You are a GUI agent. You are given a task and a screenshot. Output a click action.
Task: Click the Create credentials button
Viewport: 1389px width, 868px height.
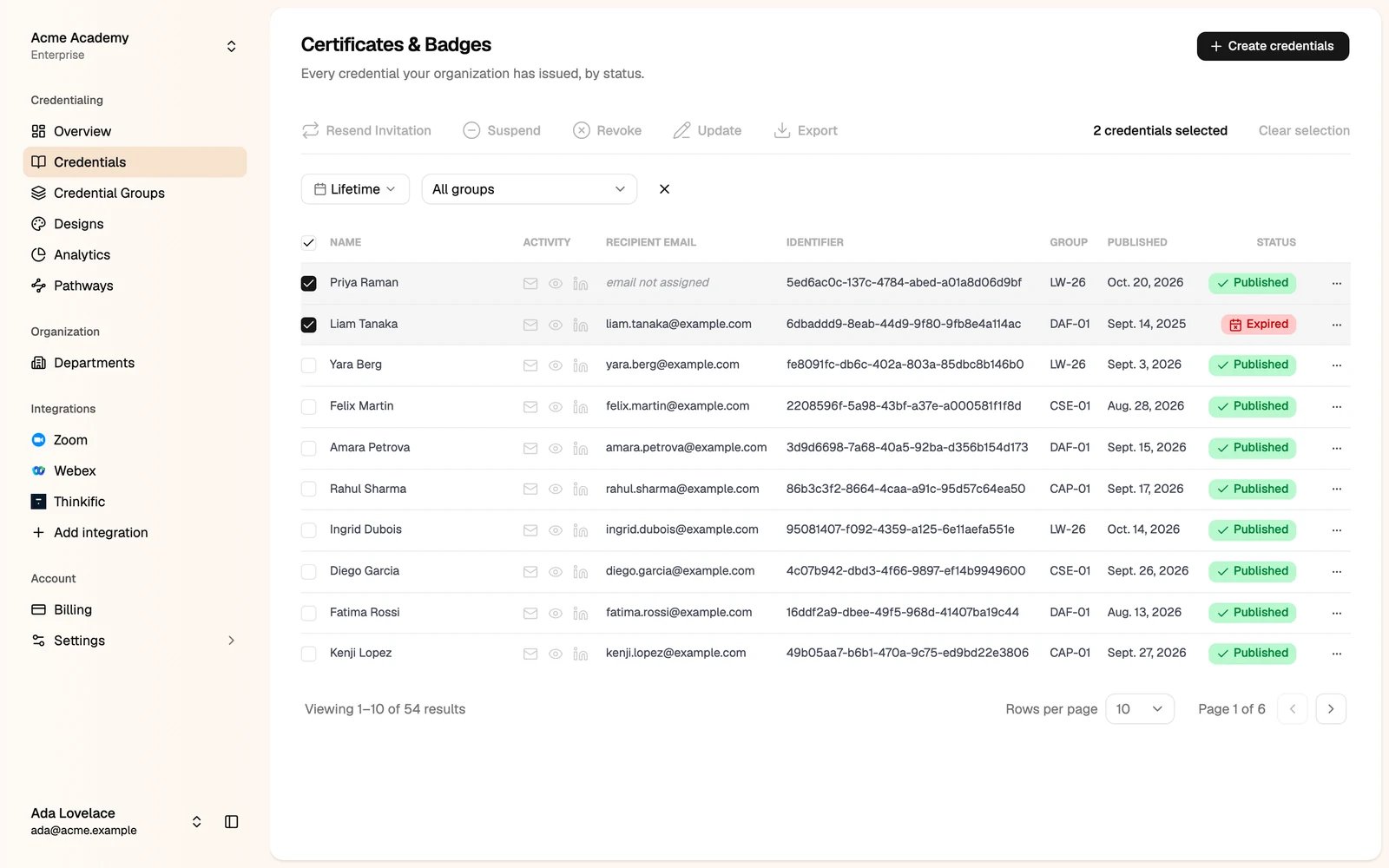coord(1273,46)
